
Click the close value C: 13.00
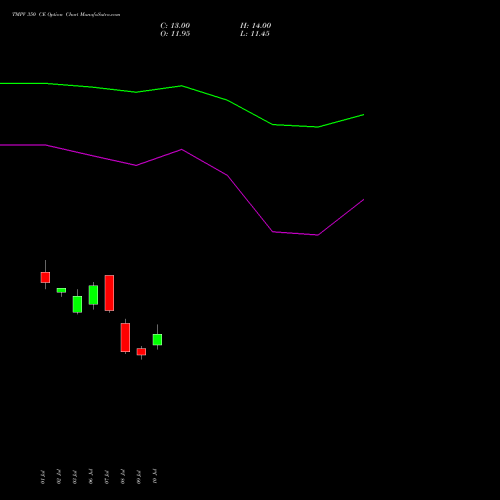tap(175, 26)
